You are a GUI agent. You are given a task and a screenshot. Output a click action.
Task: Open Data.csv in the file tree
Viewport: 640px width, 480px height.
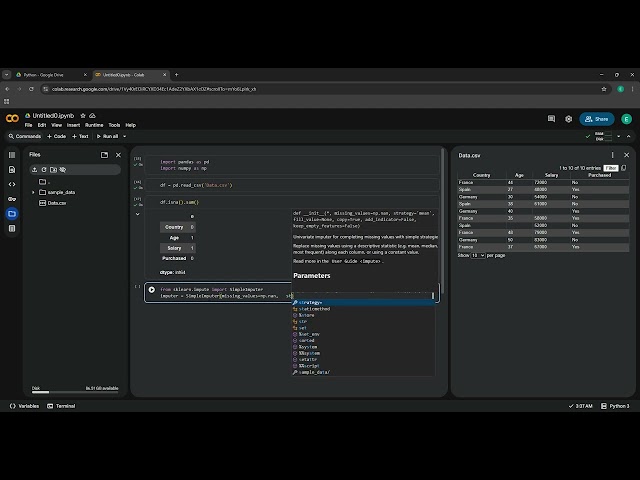[x=57, y=203]
